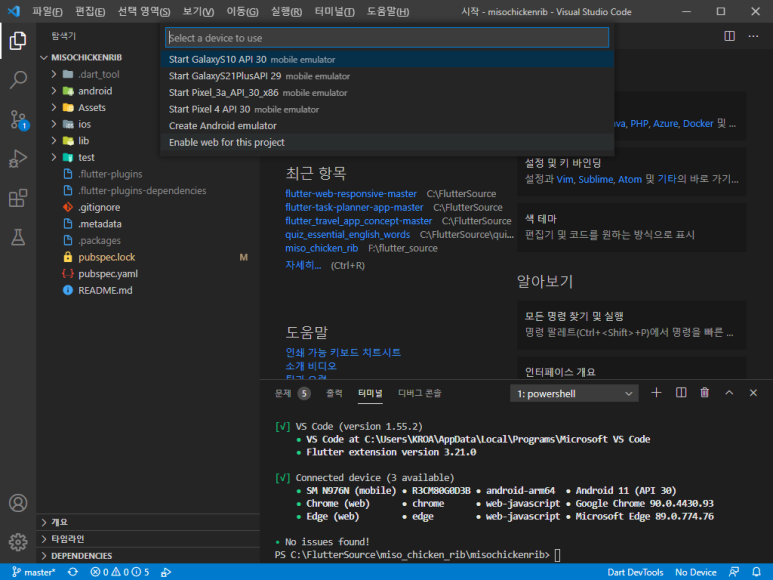Click the master branch indicator in status bar
773x580 pixels.
pos(33,572)
